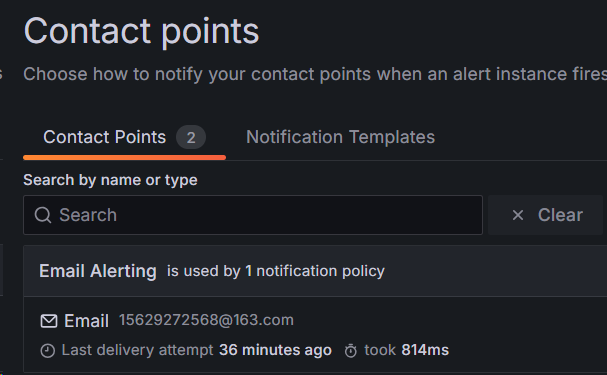
Task: Click the stopwatch icon before took 814ms
Action: [351, 351]
